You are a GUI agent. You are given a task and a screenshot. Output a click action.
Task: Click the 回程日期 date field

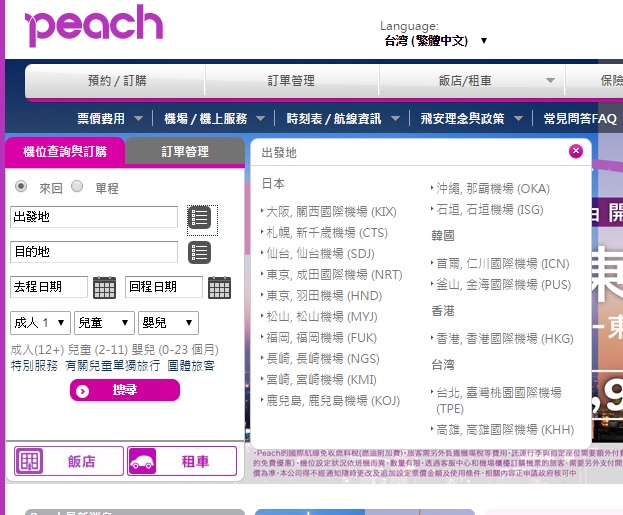tap(164, 287)
